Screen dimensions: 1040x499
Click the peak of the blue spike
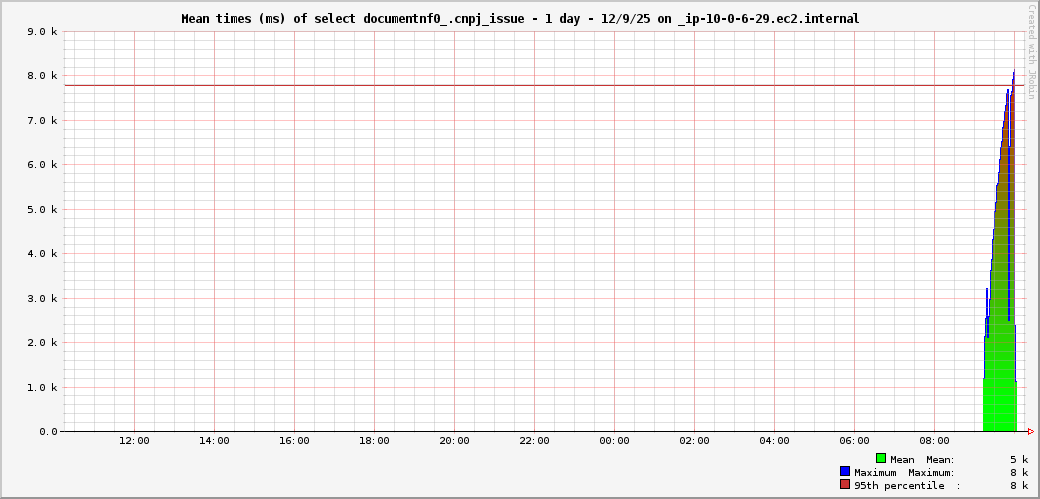point(1013,72)
